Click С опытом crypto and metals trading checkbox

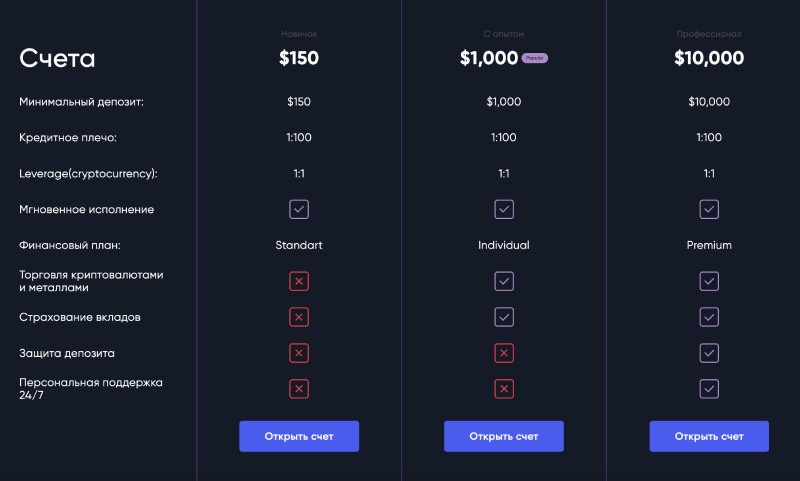[x=504, y=281]
